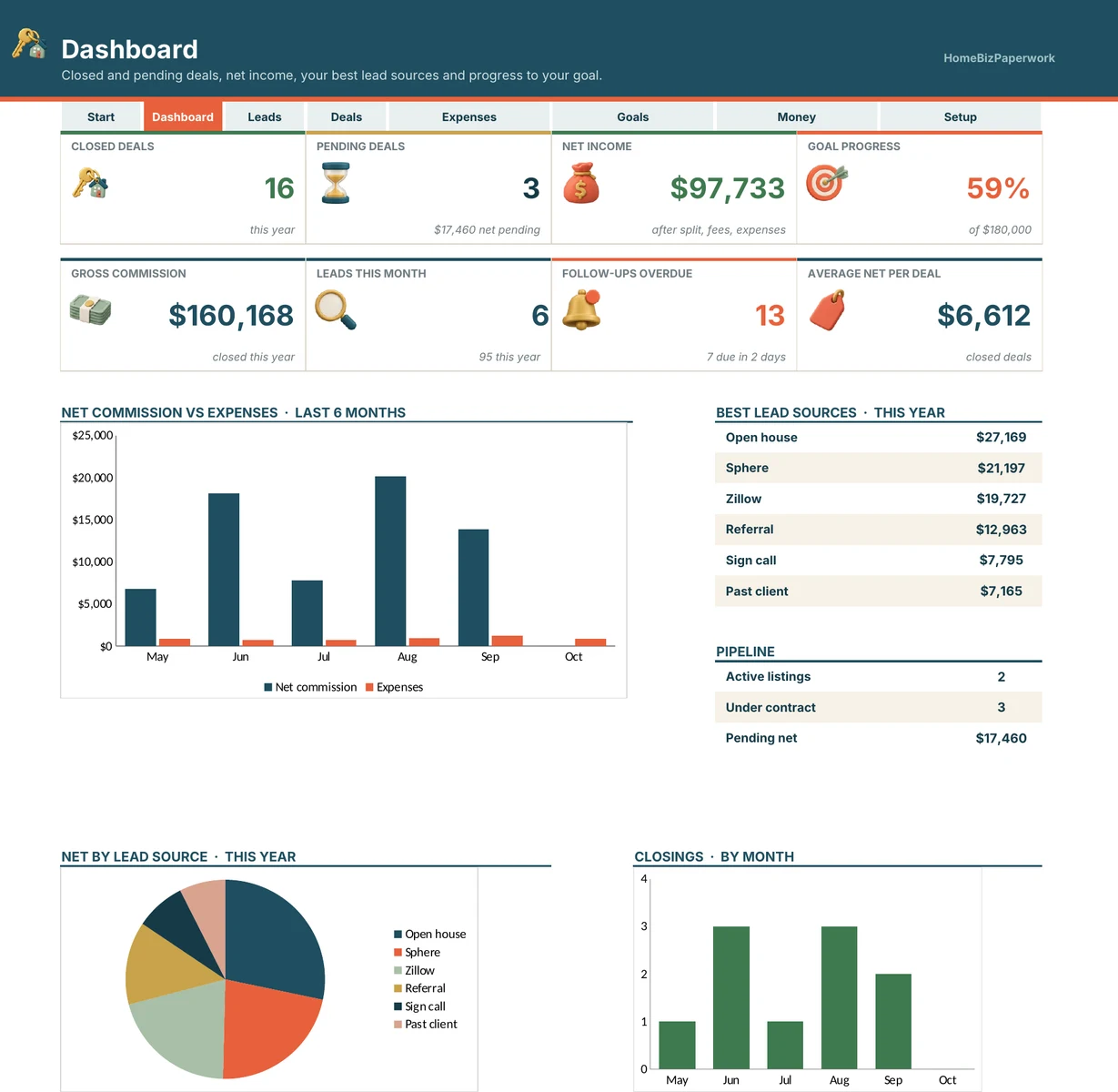This screenshot has width=1118, height=1092.
Task: Click the Sphere row label in lead sources
Action: tap(747, 468)
